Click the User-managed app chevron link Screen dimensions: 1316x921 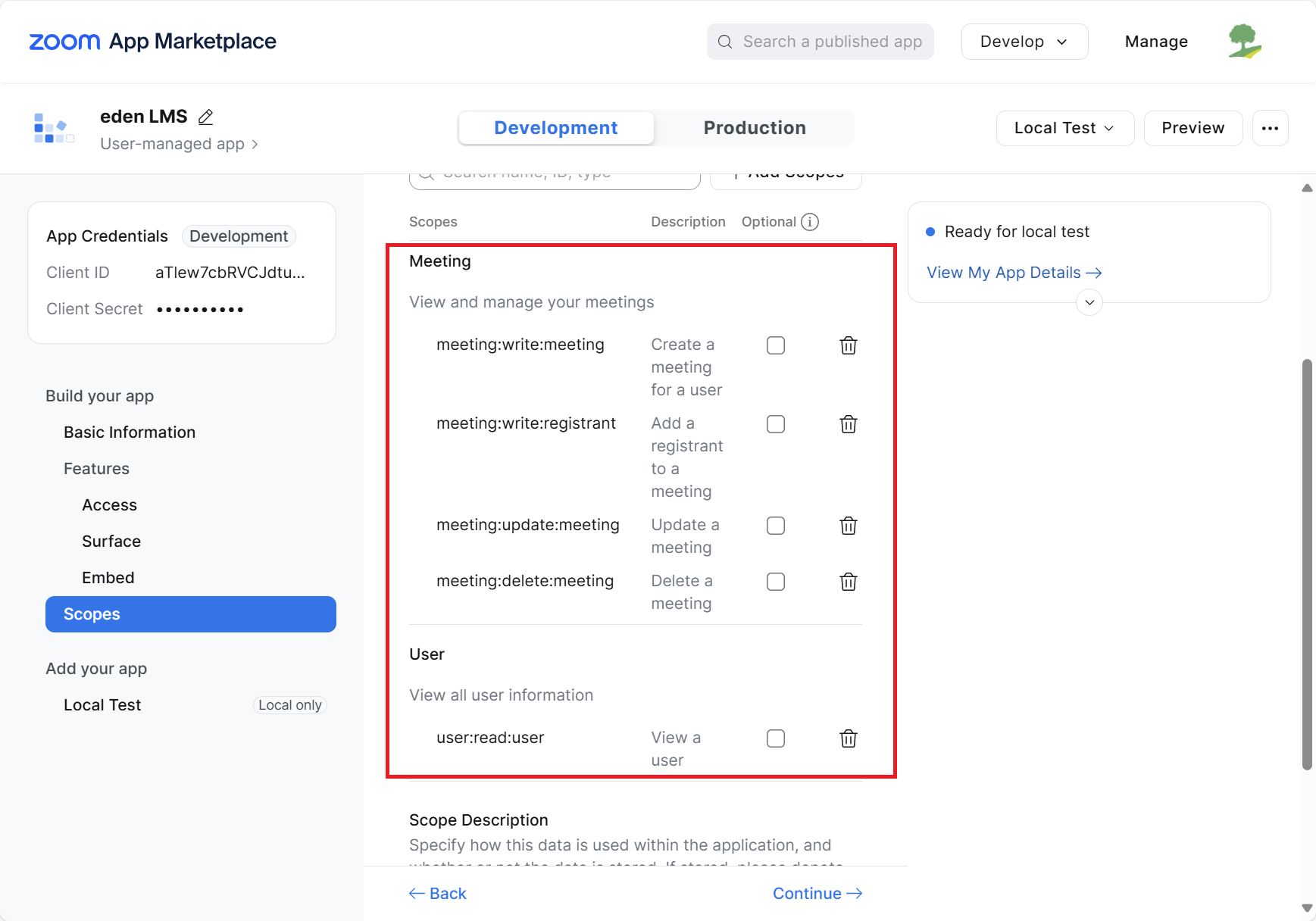point(180,144)
